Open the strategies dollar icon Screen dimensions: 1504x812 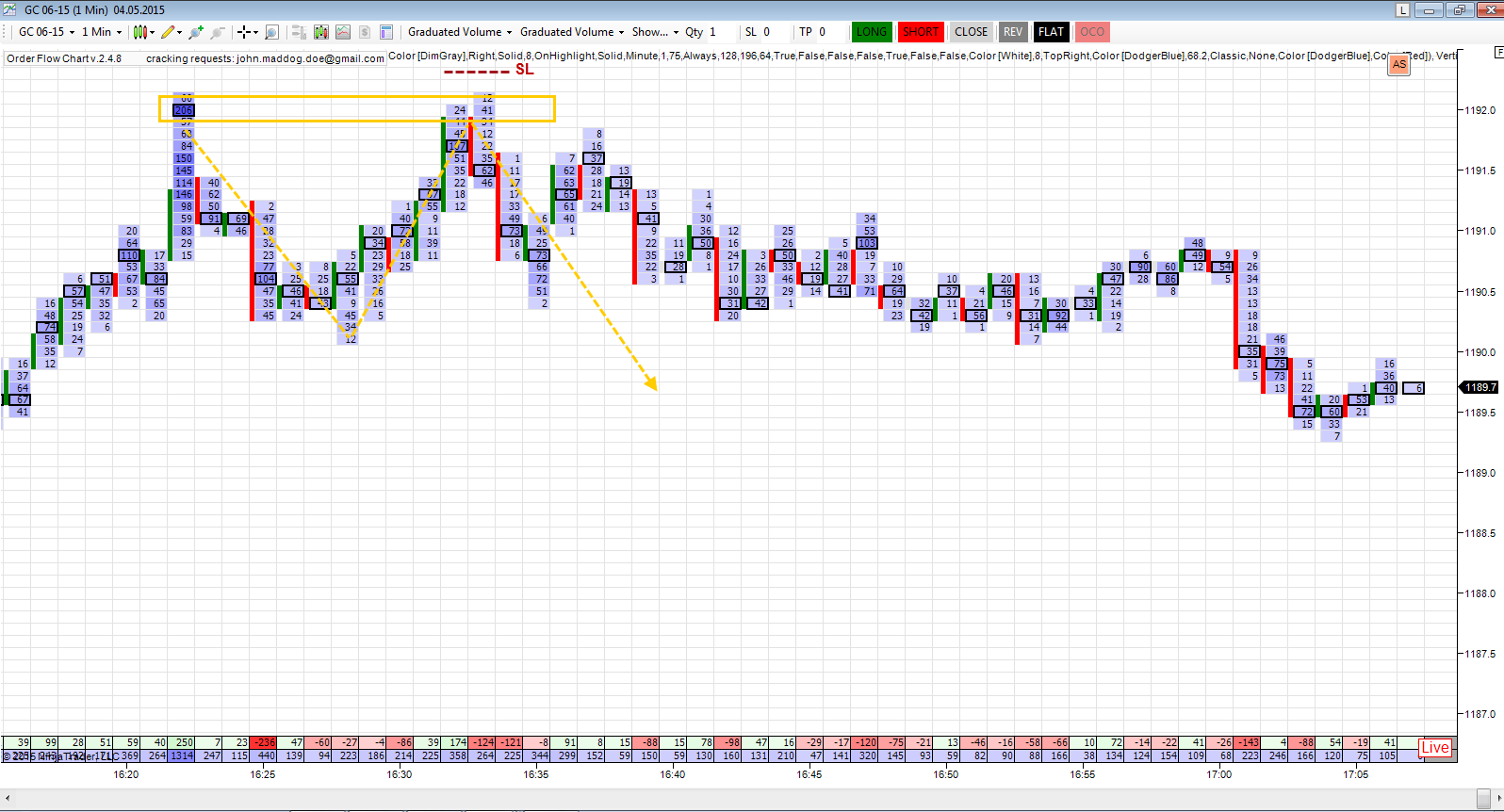(365, 32)
